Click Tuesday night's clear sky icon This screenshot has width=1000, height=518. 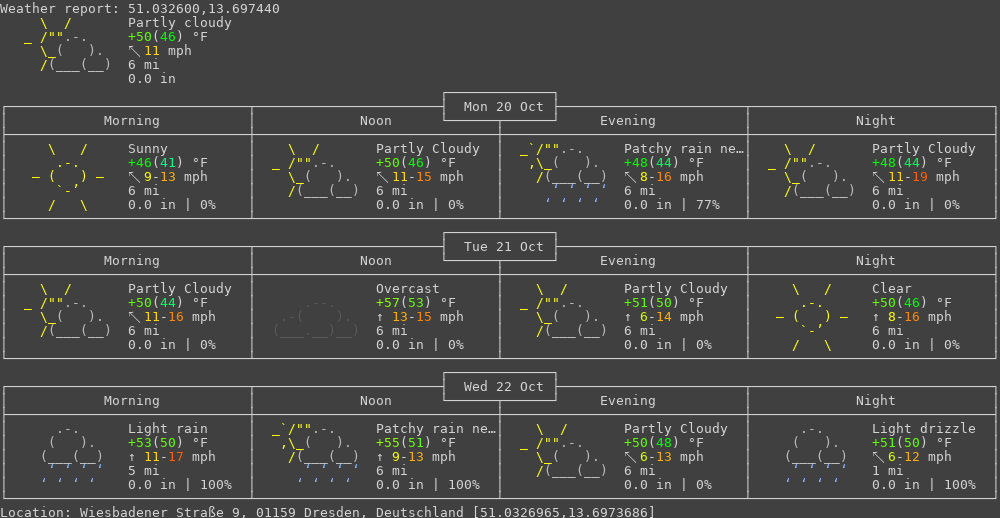click(812, 317)
